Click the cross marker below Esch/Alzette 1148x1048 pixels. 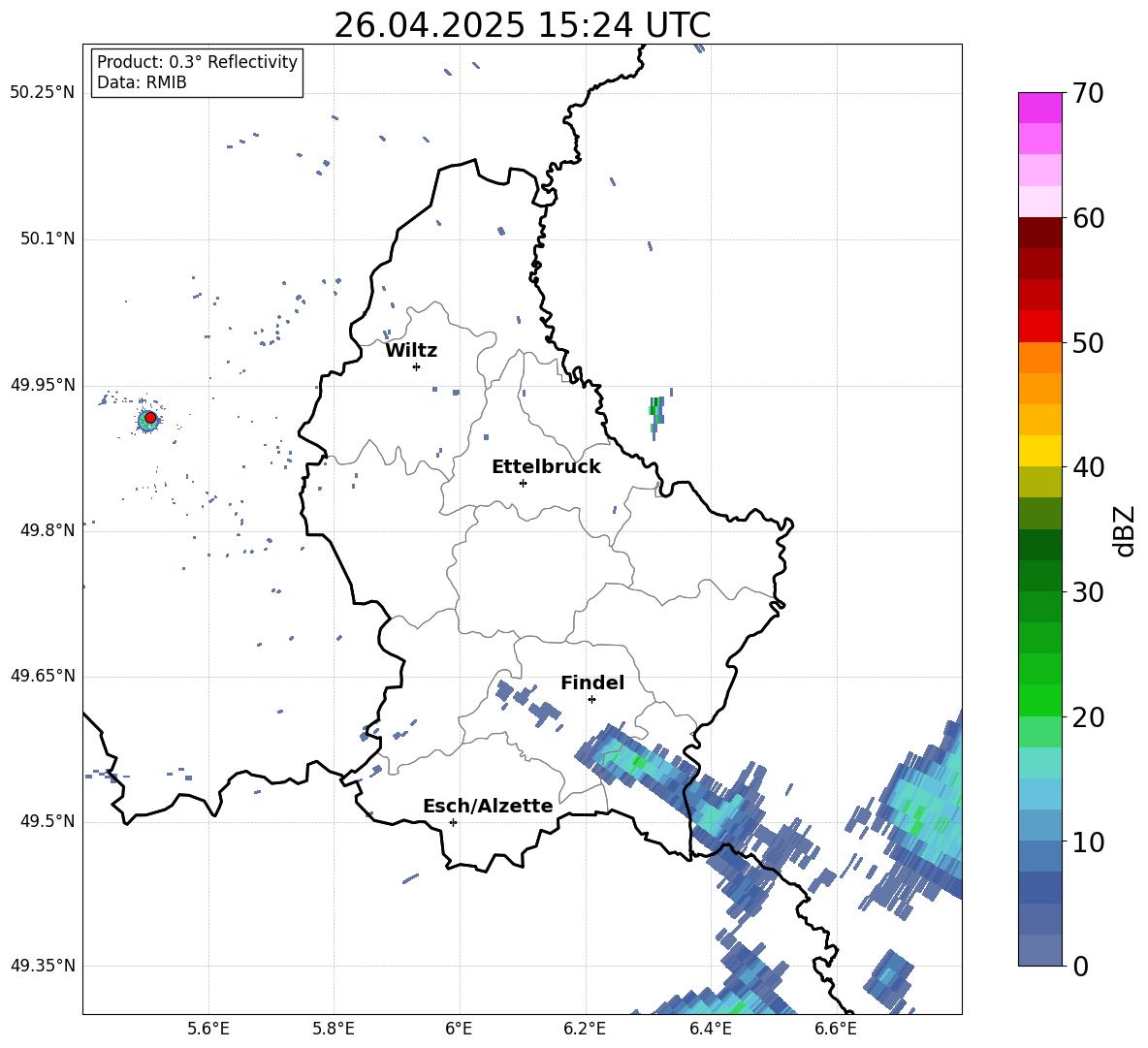pos(453,822)
